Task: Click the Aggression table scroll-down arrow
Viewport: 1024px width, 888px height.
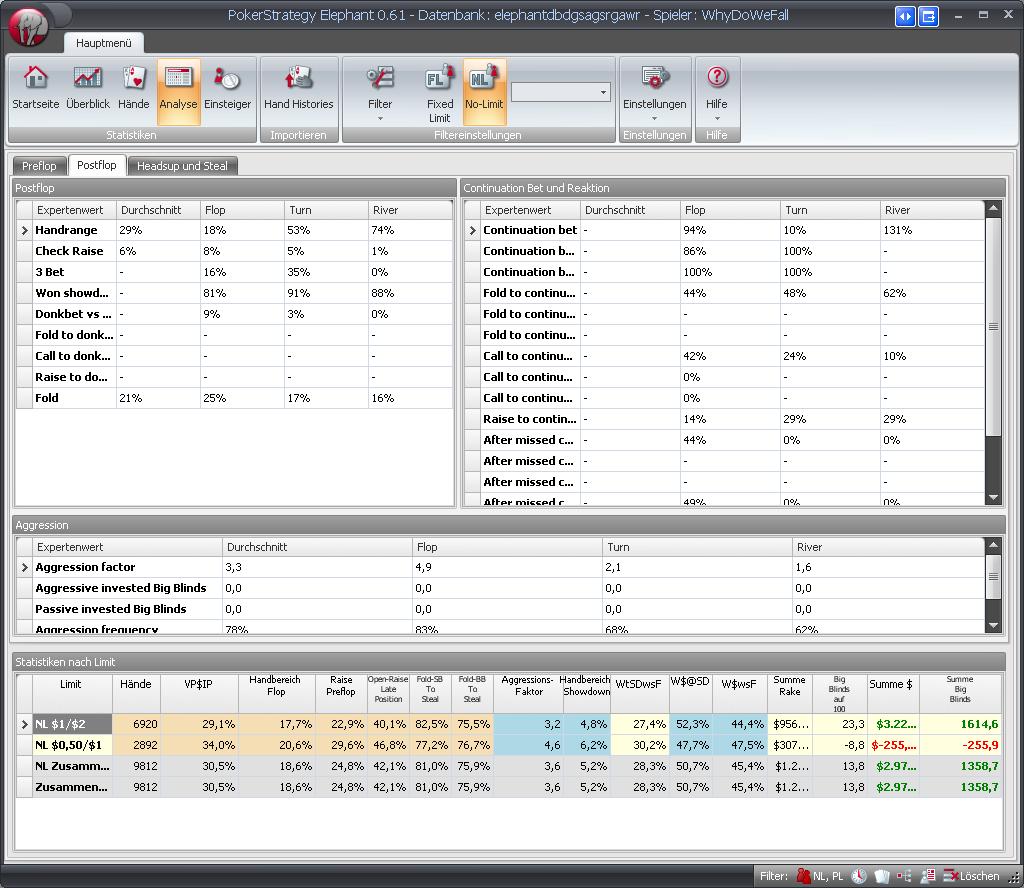Action: (x=993, y=626)
